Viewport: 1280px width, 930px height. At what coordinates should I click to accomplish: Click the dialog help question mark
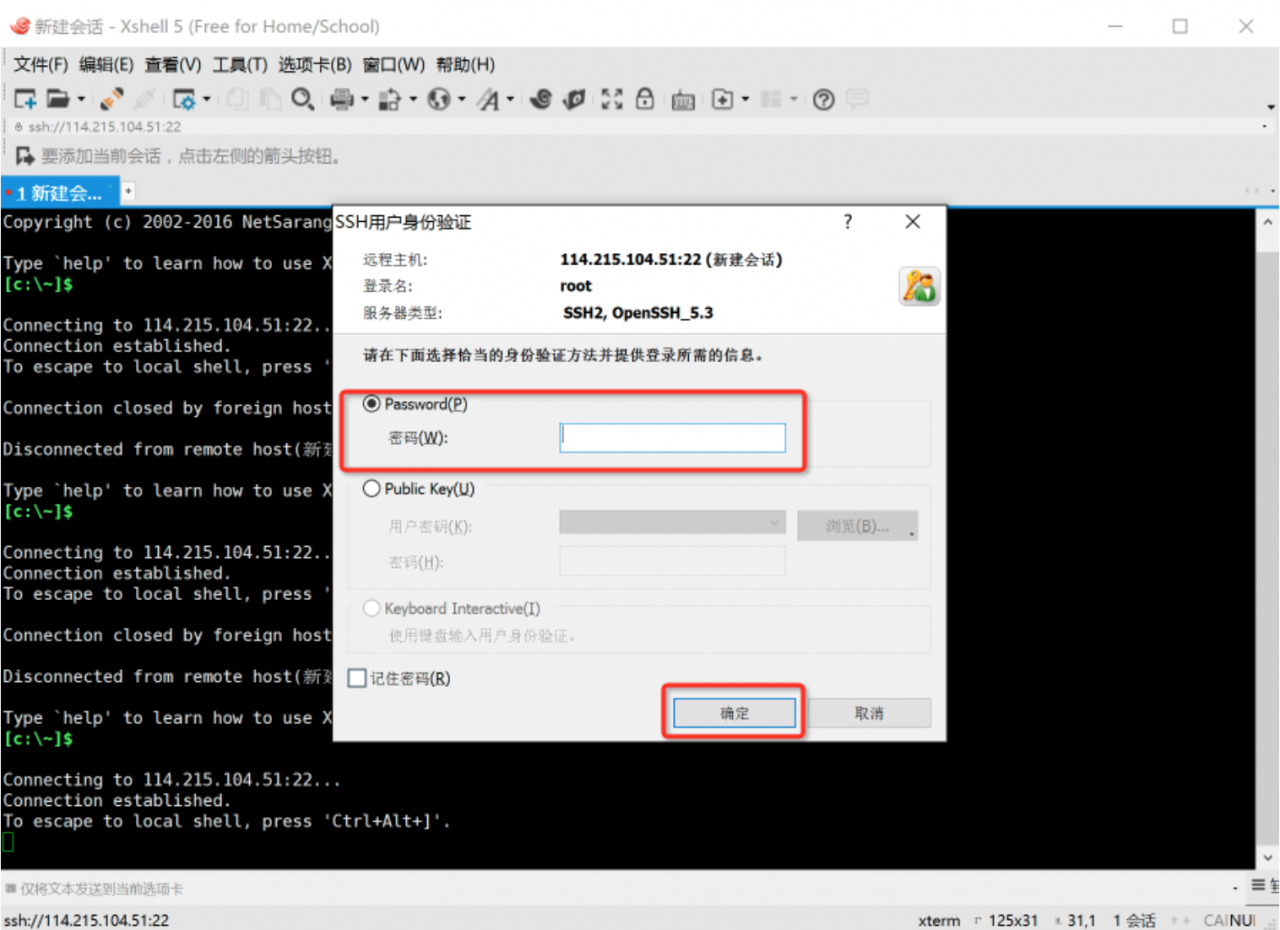[848, 222]
